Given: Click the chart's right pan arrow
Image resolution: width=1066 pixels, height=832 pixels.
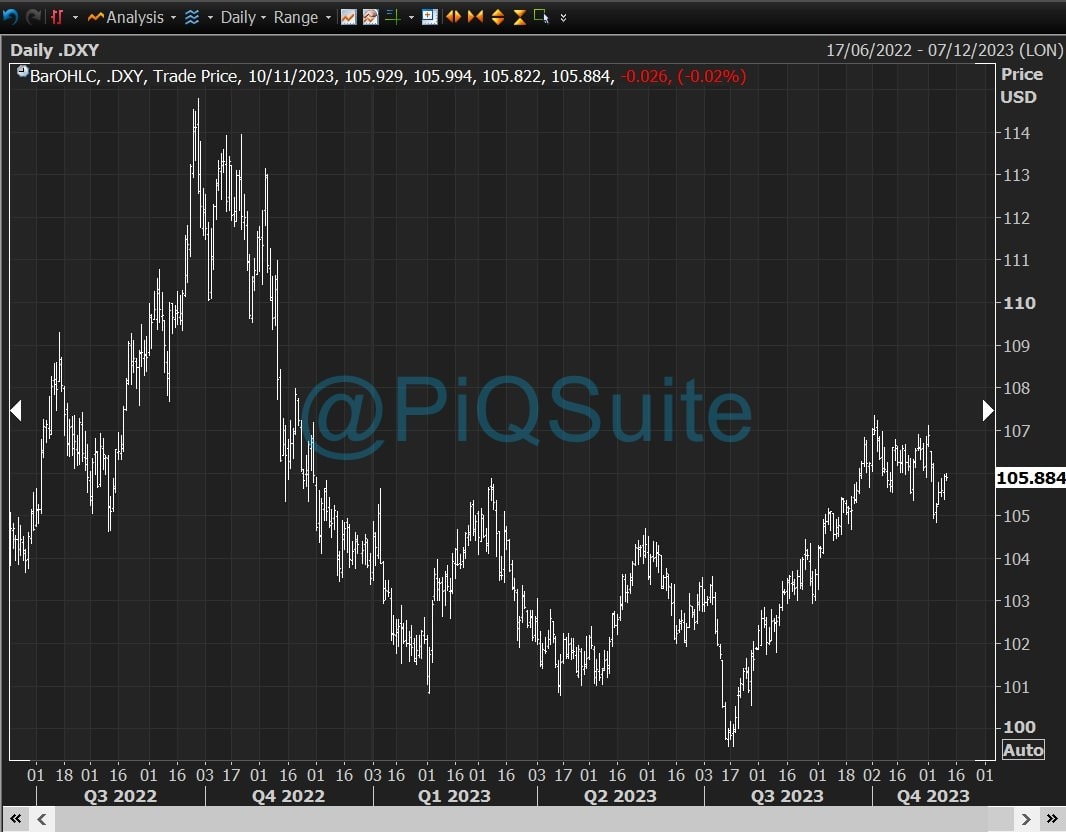Looking at the screenshot, I should pos(988,411).
